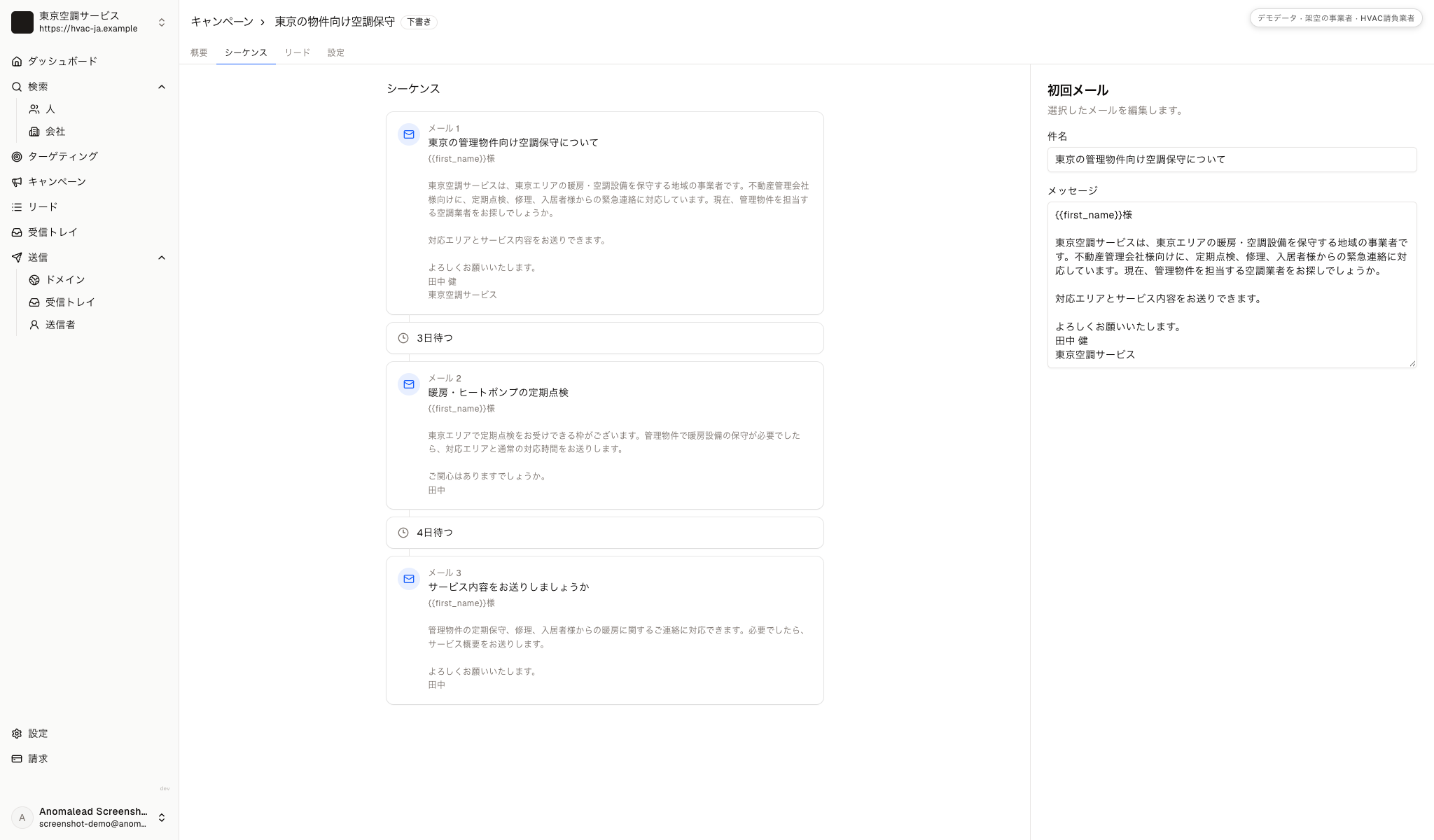Click the メール 1 envelope icon
This screenshot has height=840, width=1434.
click(409, 134)
